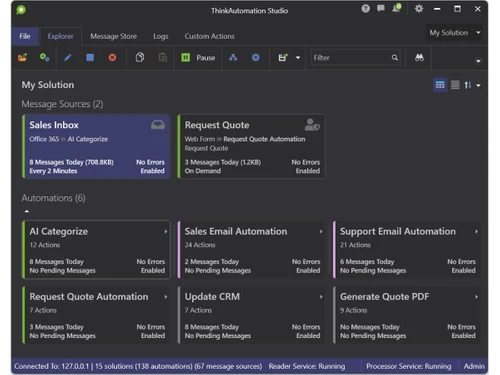Screen dimensions: 500x375
Task: Click Connected To: 127.0.0.1 status text
Action: [x=52, y=366]
